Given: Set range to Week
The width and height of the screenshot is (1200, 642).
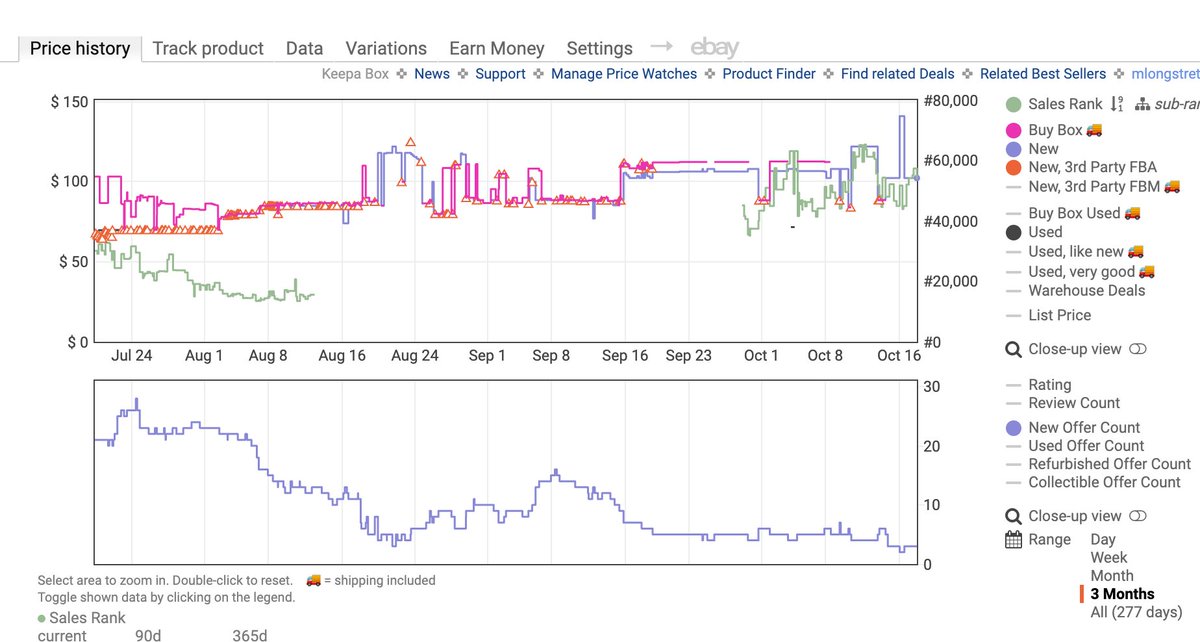Looking at the screenshot, I should pyautogui.click(x=1109, y=557).
